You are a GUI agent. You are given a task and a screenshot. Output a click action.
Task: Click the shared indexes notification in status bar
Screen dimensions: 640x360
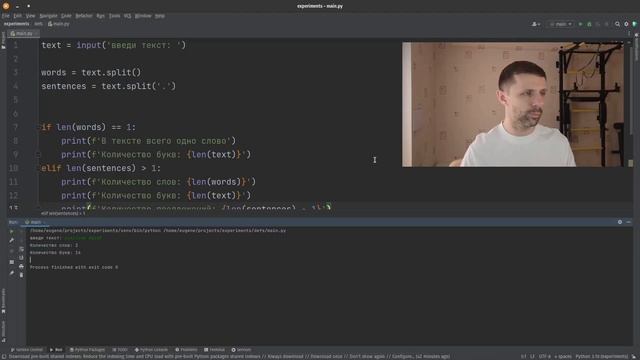point(229,357)
